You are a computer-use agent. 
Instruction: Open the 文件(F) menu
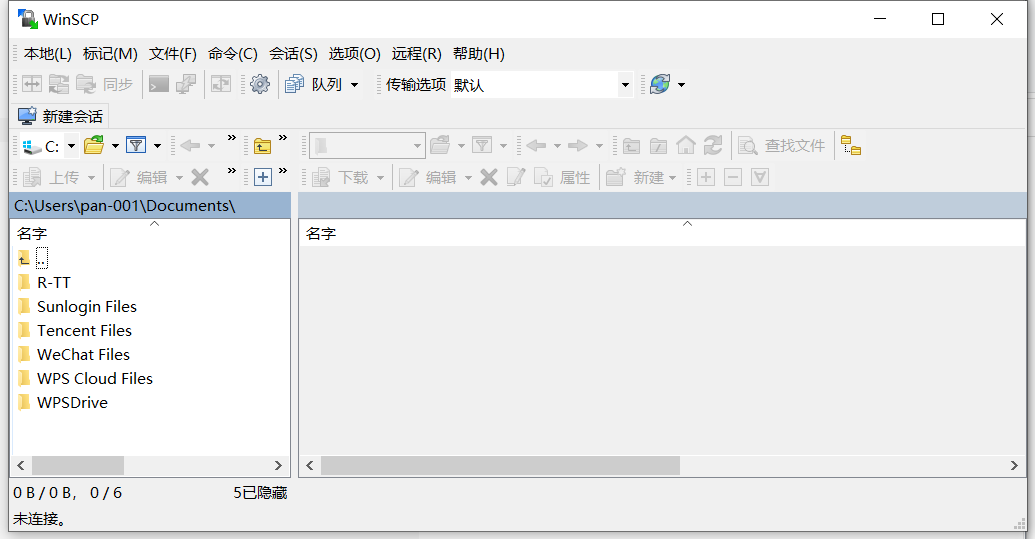[x=173, y=53]
